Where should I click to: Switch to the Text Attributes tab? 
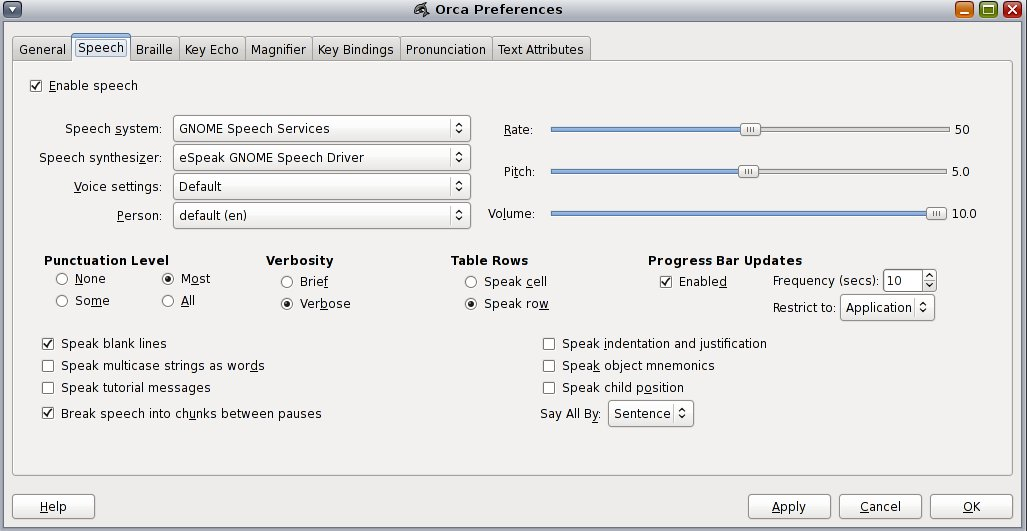click(x=541, y=50)
